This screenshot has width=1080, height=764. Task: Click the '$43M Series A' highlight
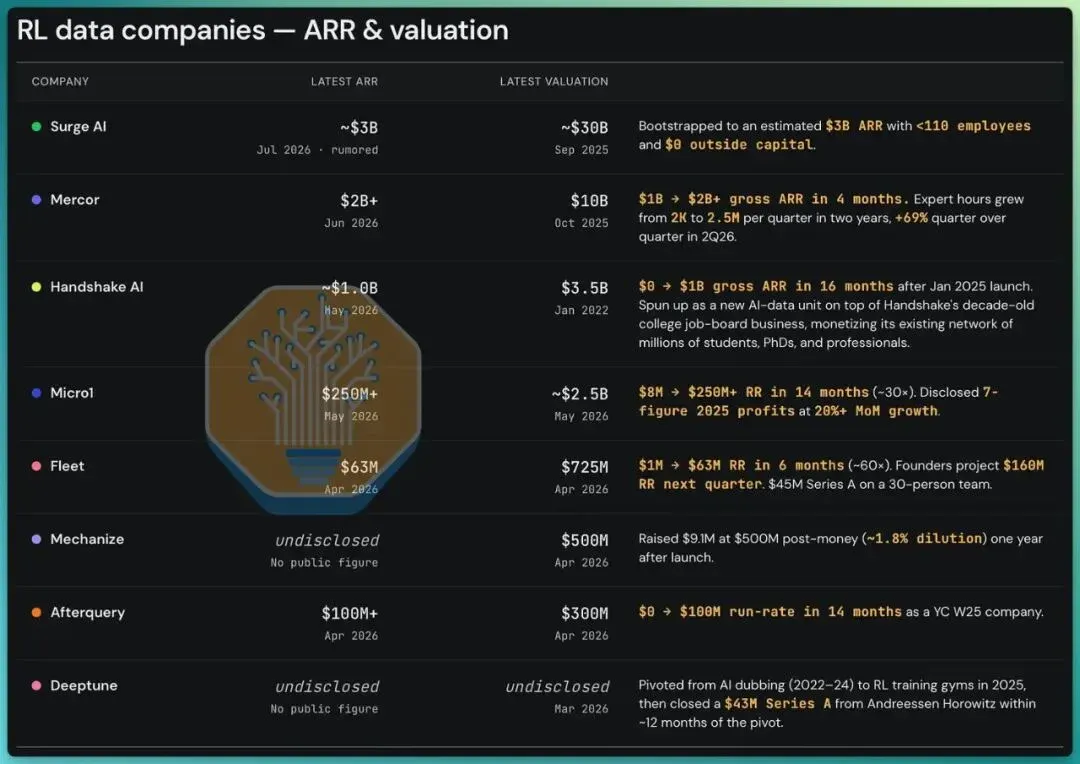[778, 703]
